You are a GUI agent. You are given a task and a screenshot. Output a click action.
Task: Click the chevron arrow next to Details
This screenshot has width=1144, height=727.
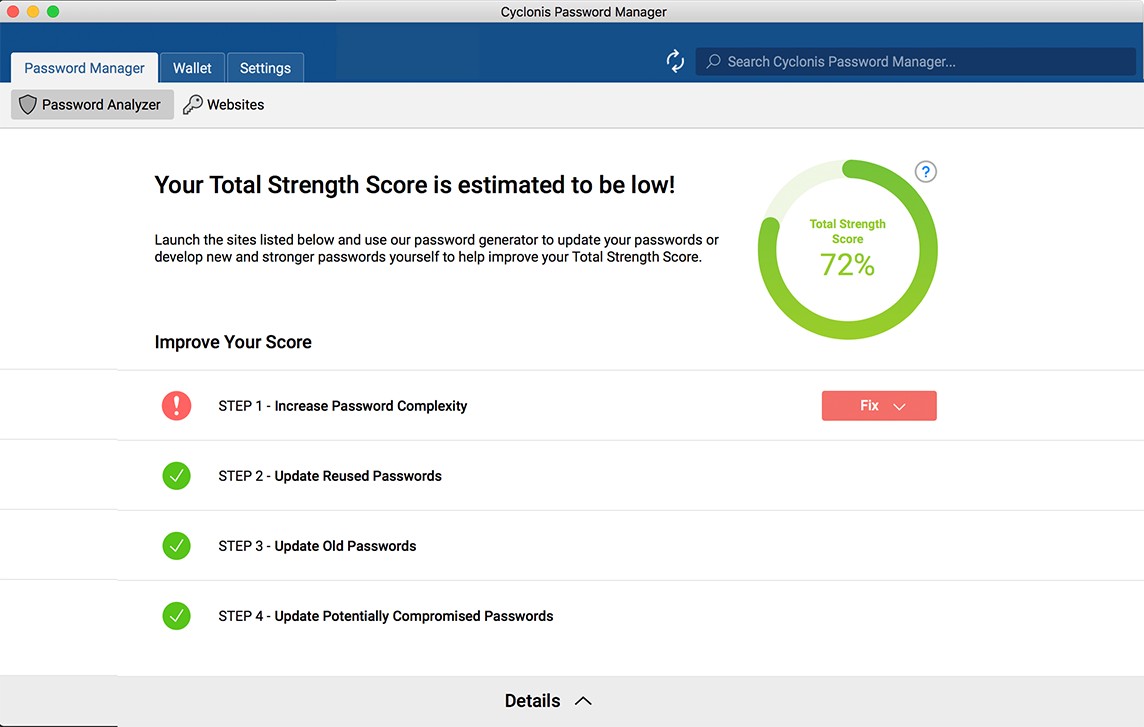pos(584,701)
